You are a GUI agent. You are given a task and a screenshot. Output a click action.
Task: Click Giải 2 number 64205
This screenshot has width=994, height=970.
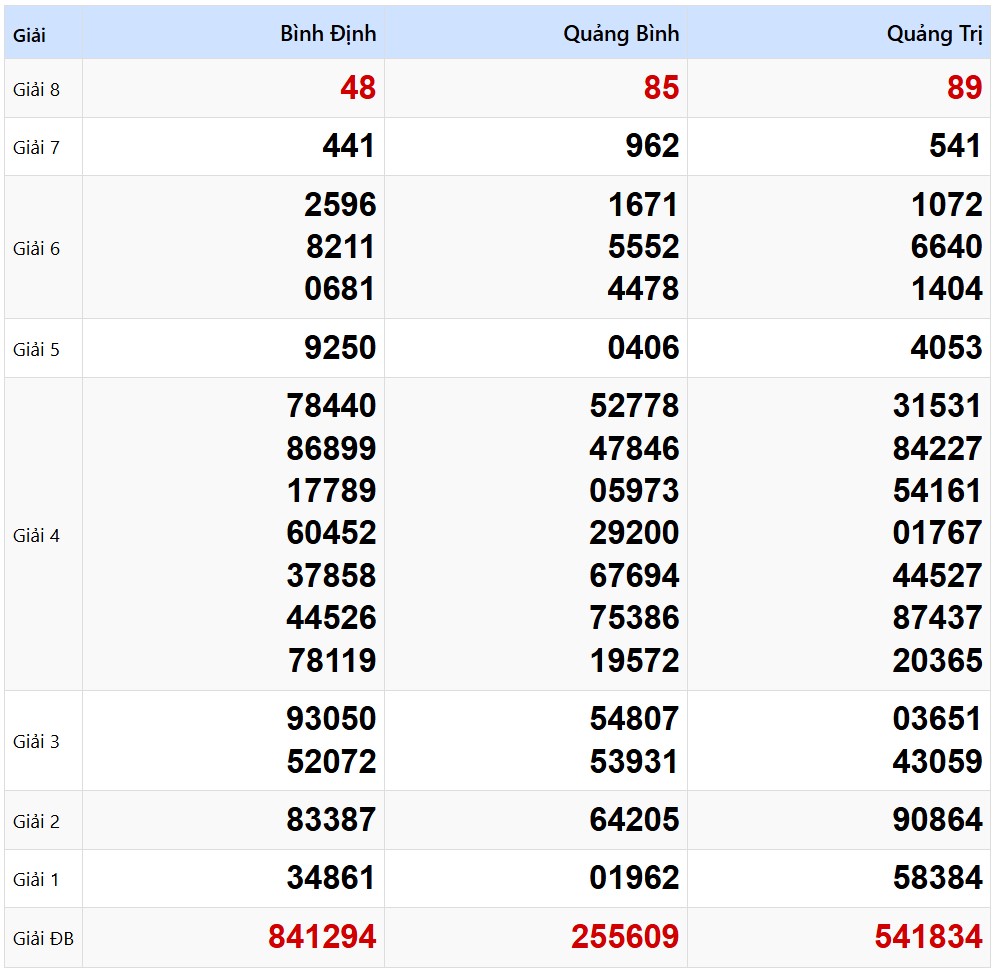point(634,820)
